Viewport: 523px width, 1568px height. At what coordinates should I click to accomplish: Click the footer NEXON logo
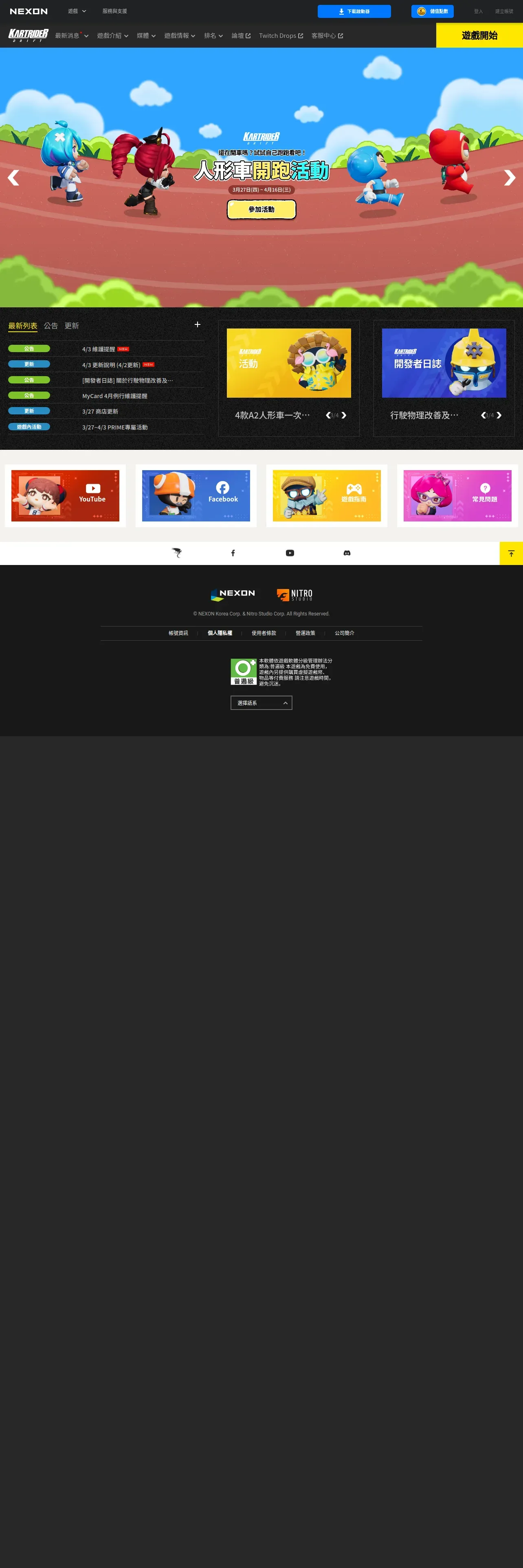point(233,594)
